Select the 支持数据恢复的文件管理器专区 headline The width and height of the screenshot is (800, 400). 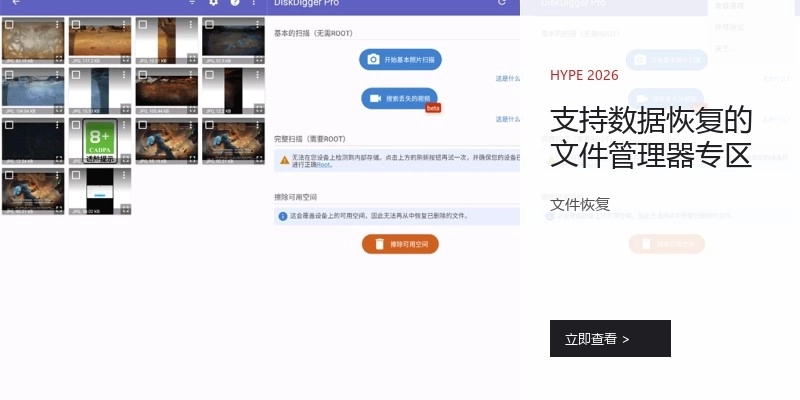pyautogui.click(x=651, y=137)
